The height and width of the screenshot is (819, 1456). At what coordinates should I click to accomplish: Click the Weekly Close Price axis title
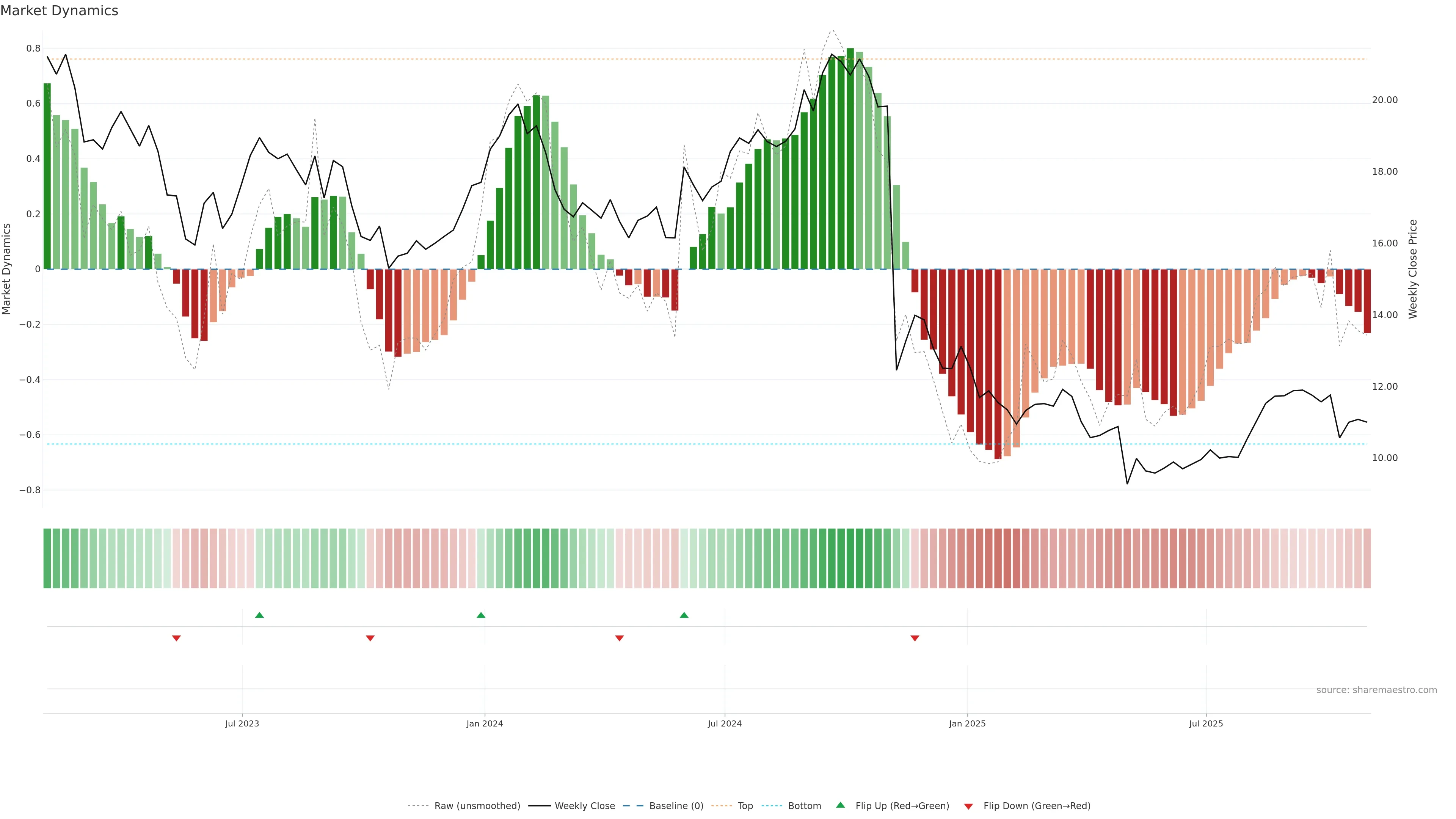pos(1412,269)
